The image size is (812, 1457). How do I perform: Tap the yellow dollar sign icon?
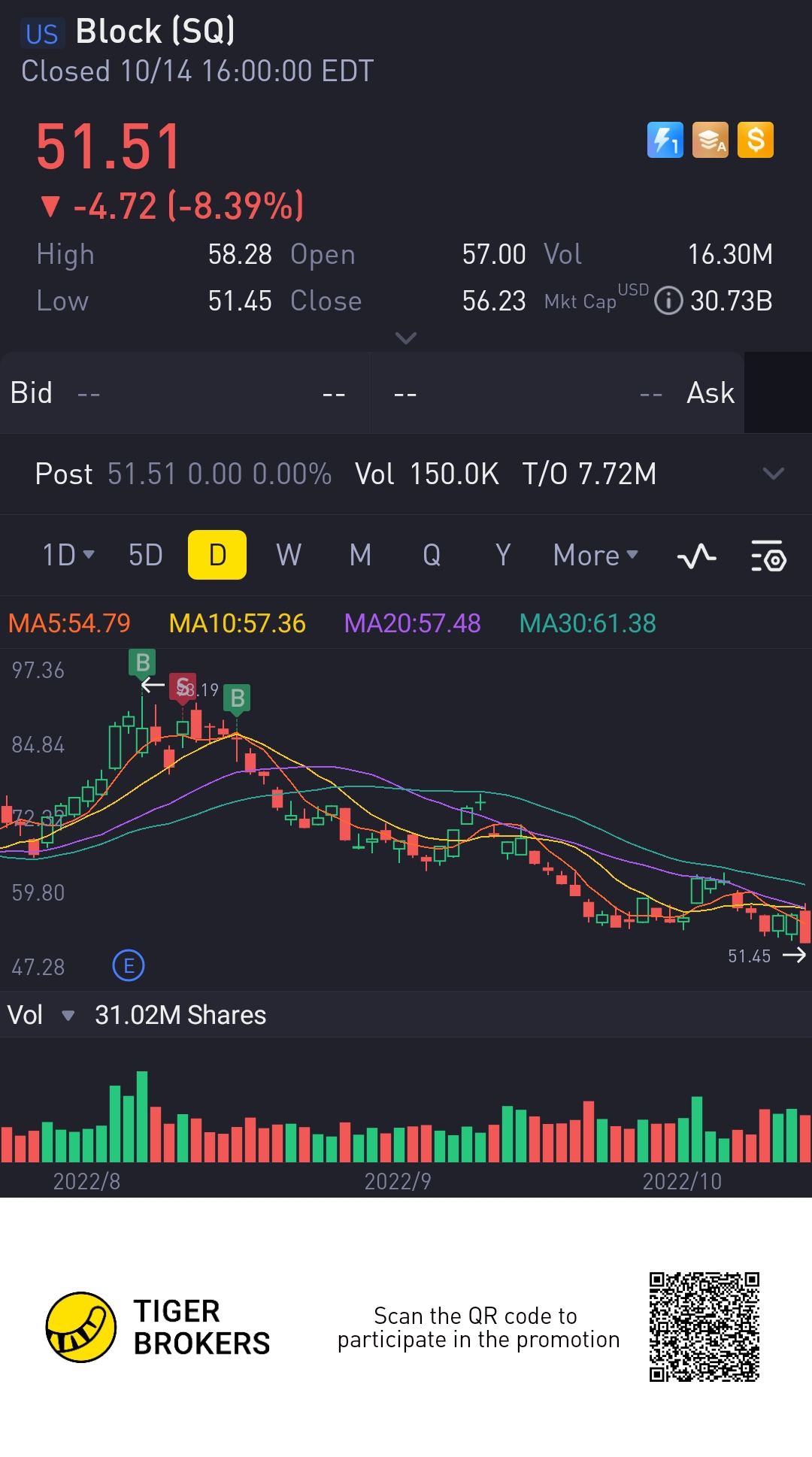[756, 141]
